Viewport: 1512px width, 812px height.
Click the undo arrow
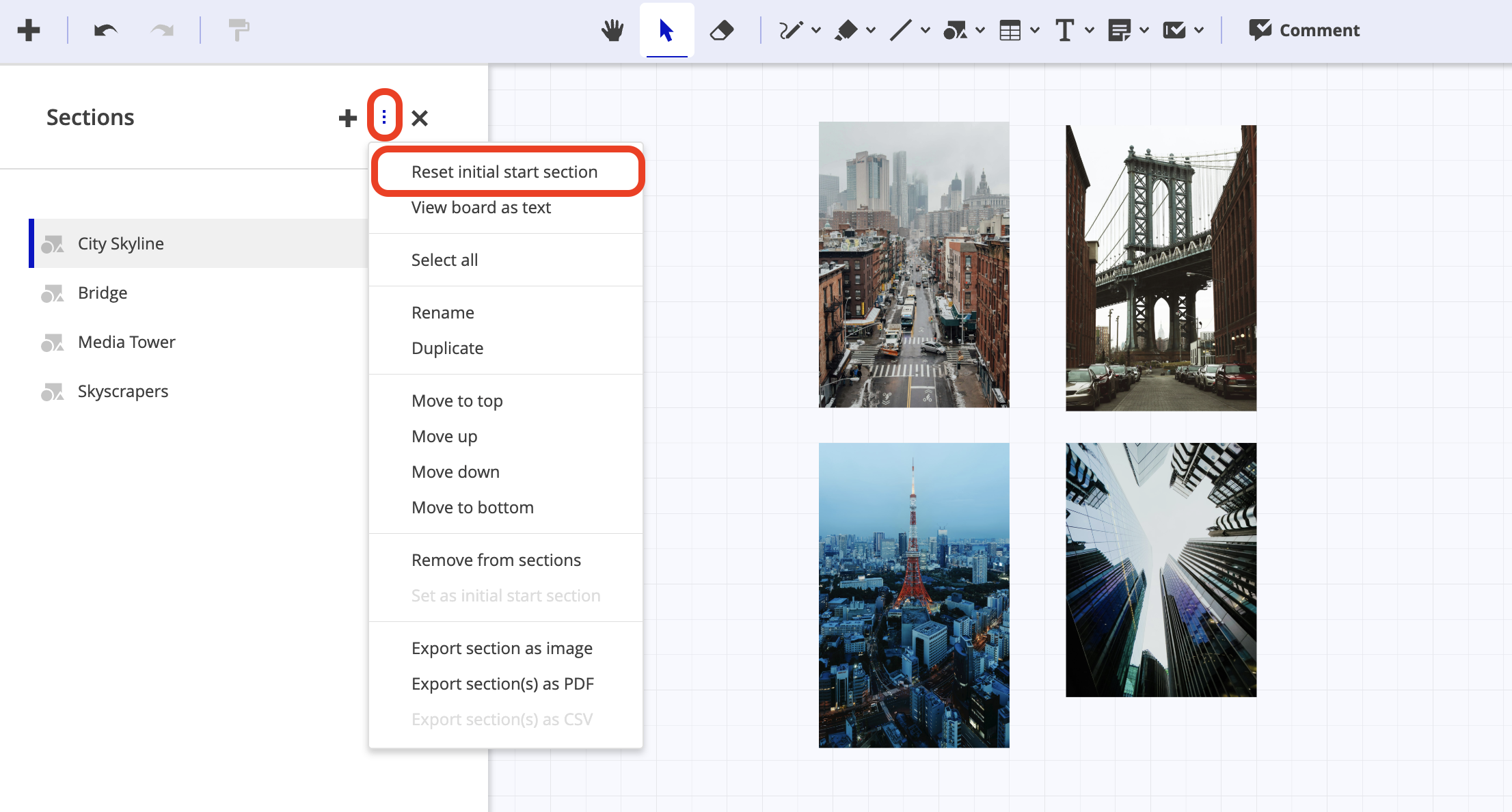105,30
